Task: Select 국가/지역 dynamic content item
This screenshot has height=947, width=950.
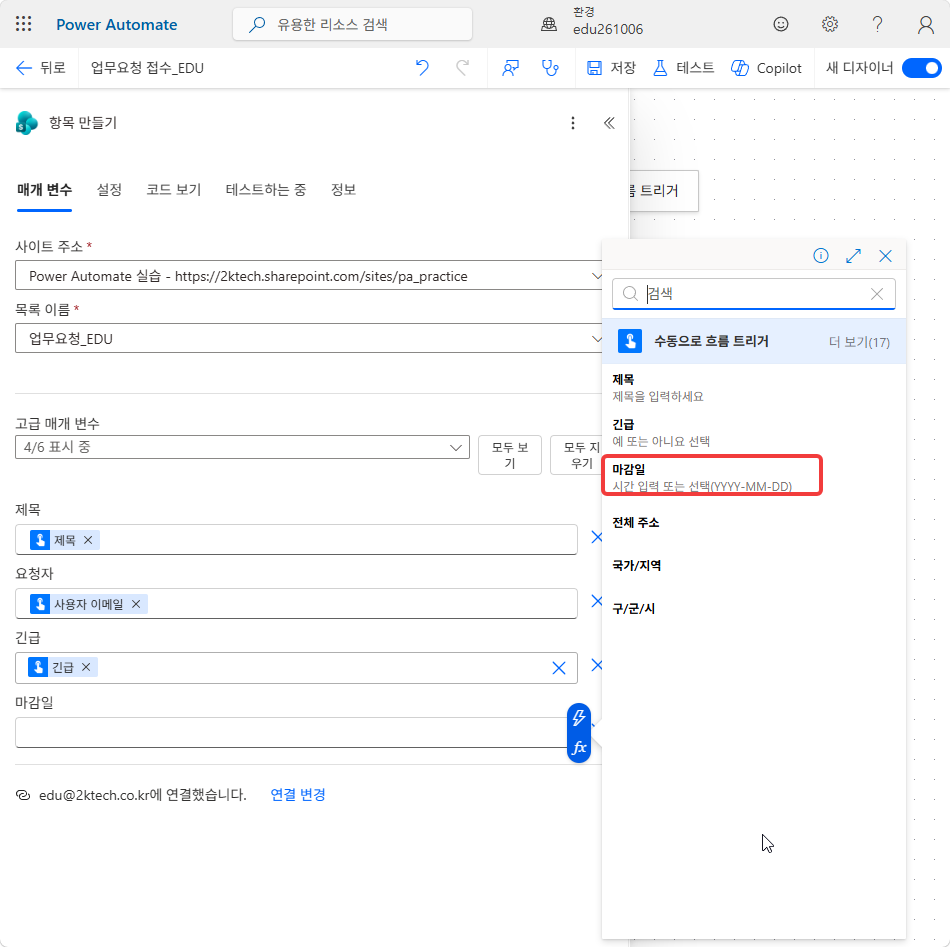Action: pyautogui.click(x=753, y=566)
